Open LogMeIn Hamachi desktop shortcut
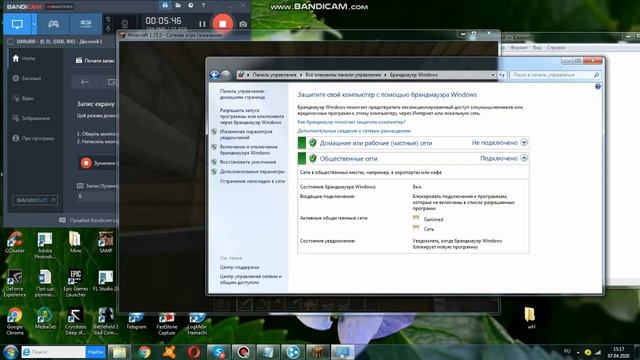 197,324
